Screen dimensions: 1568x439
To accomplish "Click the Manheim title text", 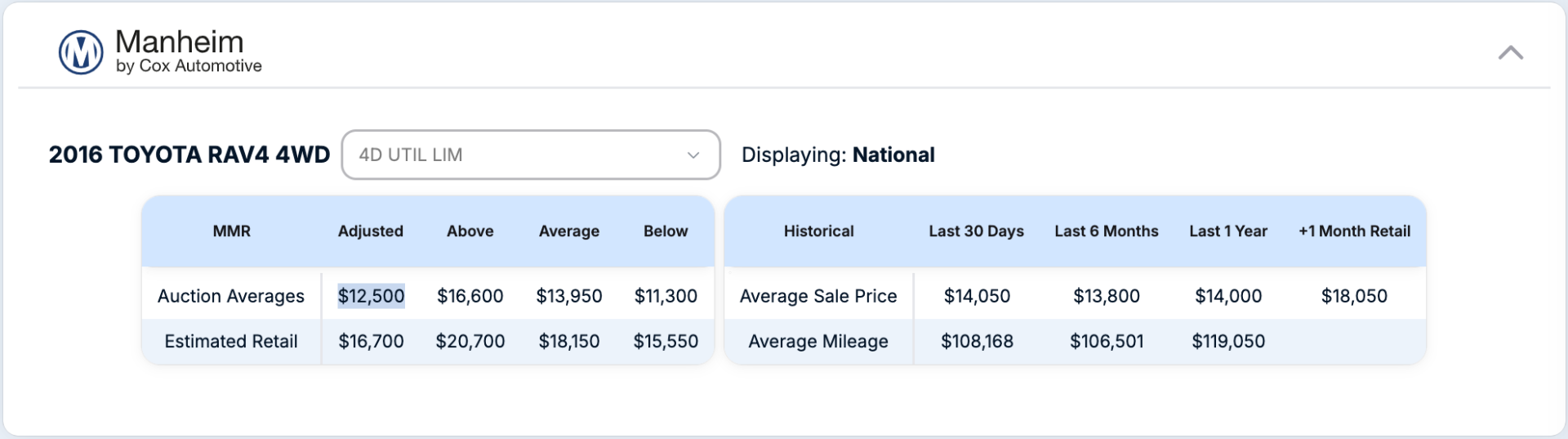I will pyautogui.click(x=180, y=42).
